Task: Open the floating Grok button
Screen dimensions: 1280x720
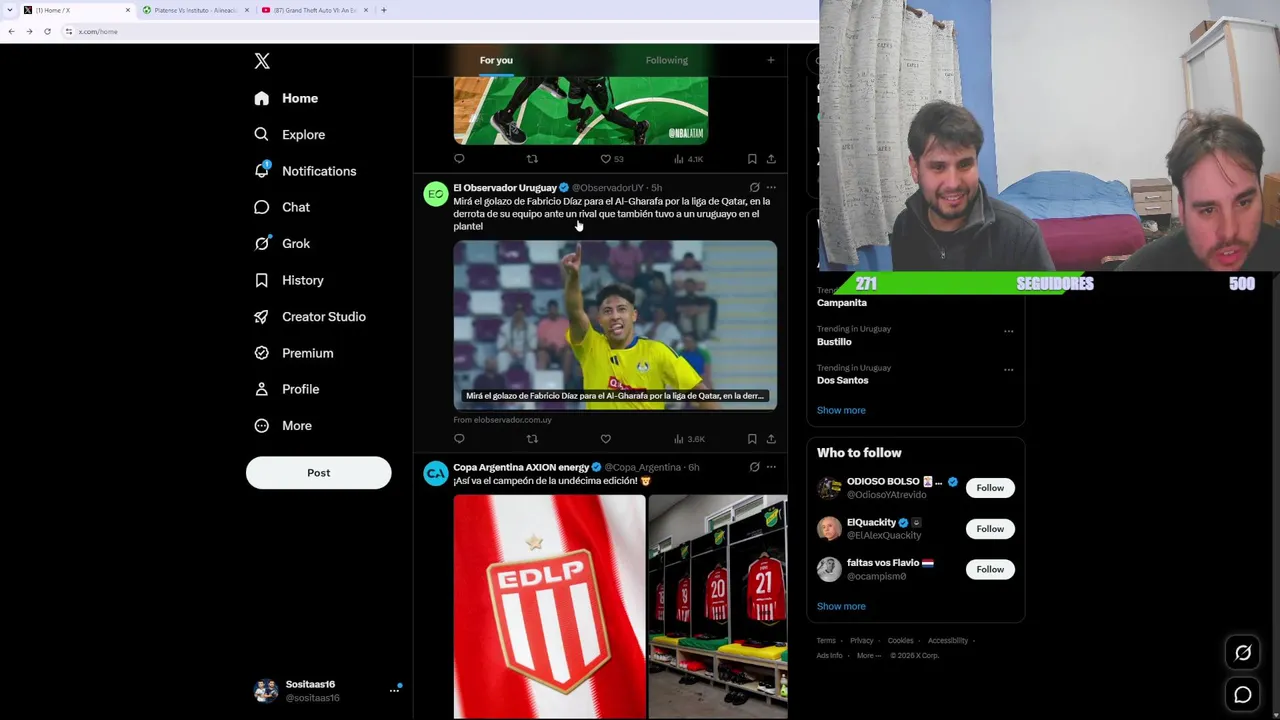Action: (1243, 653)
